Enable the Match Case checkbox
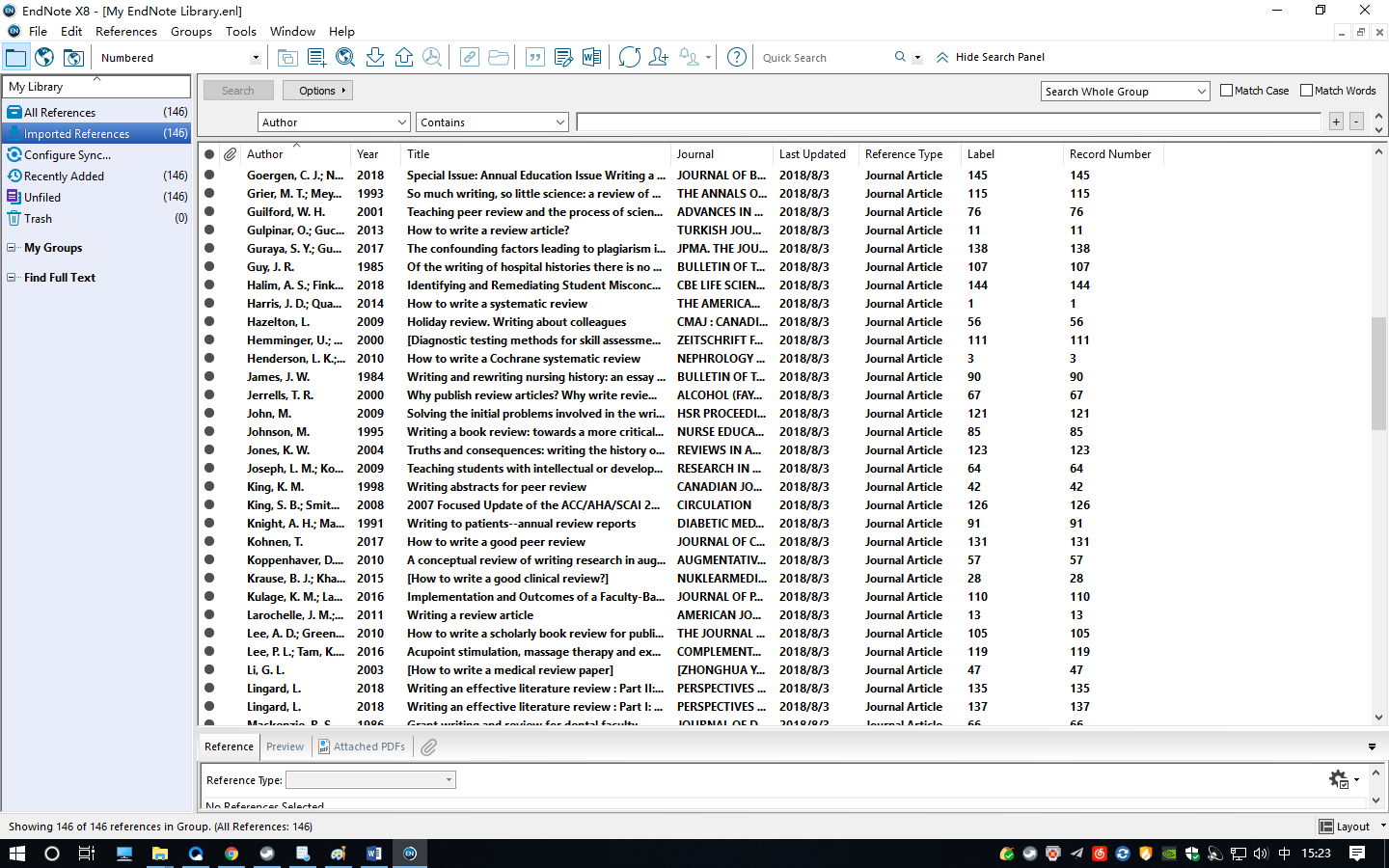Screen dimensions: 1389x868 [1227, 91]
